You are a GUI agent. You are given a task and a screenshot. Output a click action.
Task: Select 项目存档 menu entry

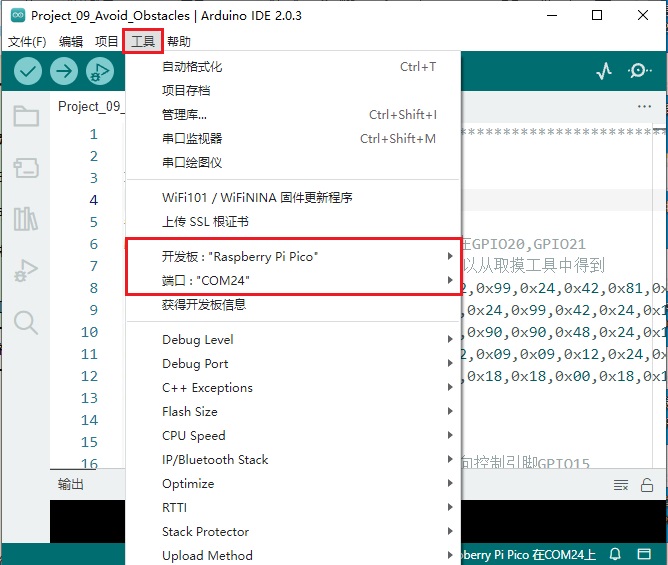pos(294,90)
